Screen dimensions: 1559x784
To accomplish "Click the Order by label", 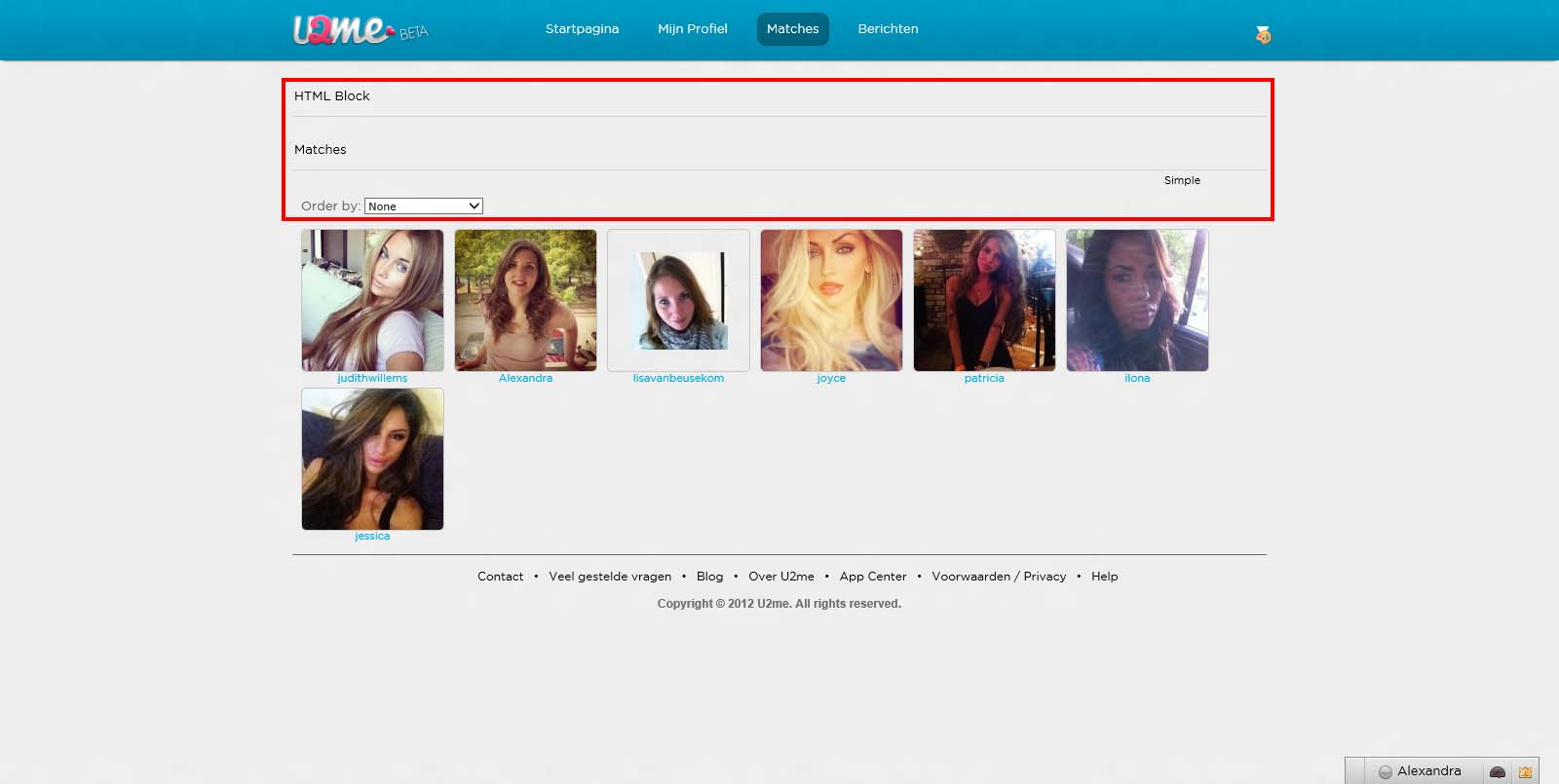I will (x=330, y=205).
